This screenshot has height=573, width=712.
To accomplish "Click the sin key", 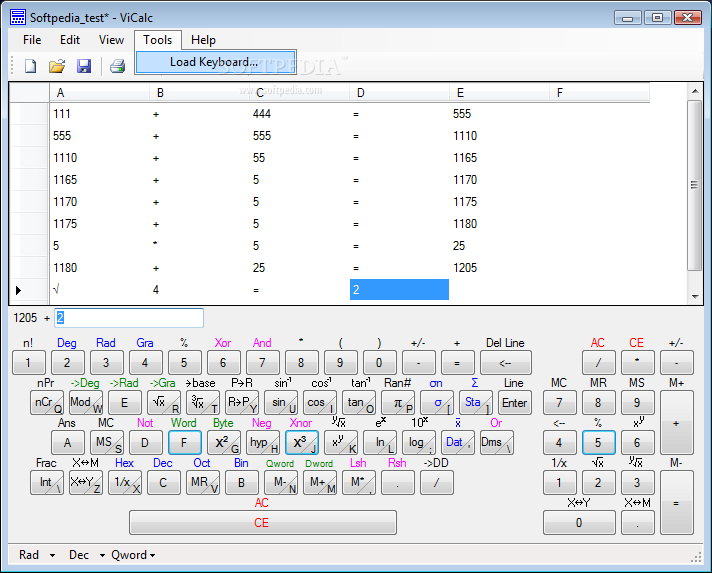I will coord(281,403).
